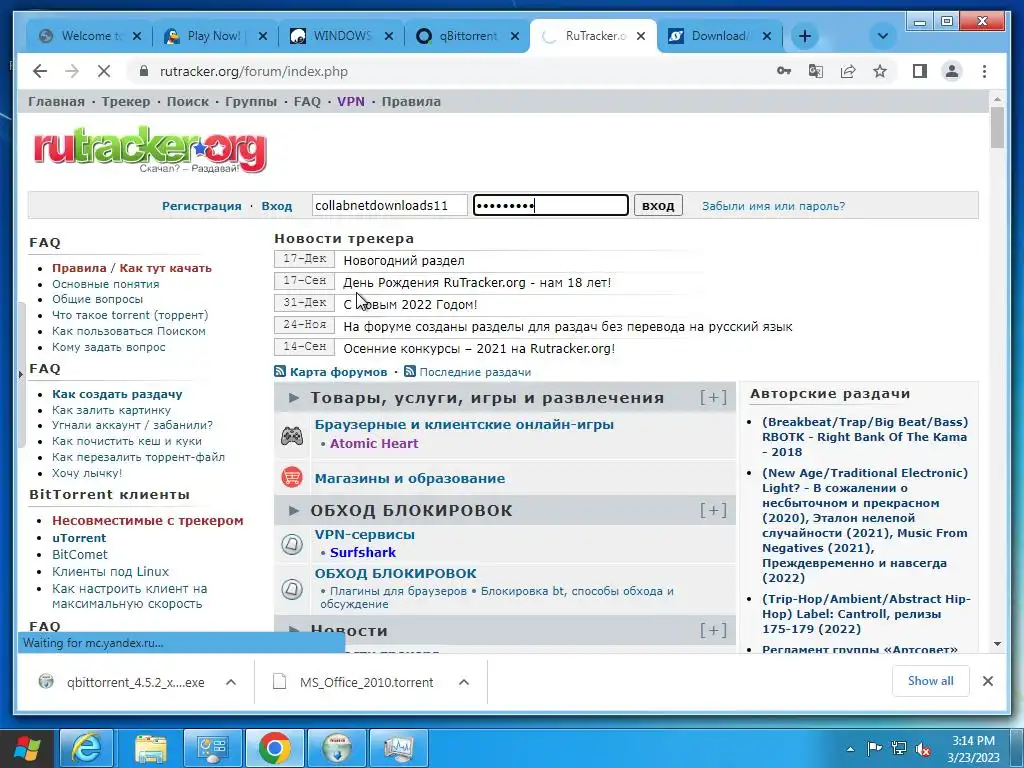Click the rutracker.org logo

click(150, 150)
